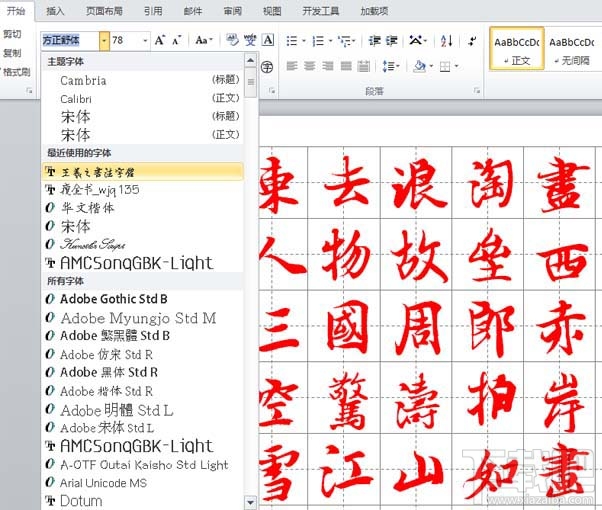Open the 审阅 (Review) tab
Screen dimensions: 602x510
pyautogui.click(x=233, y=11)
